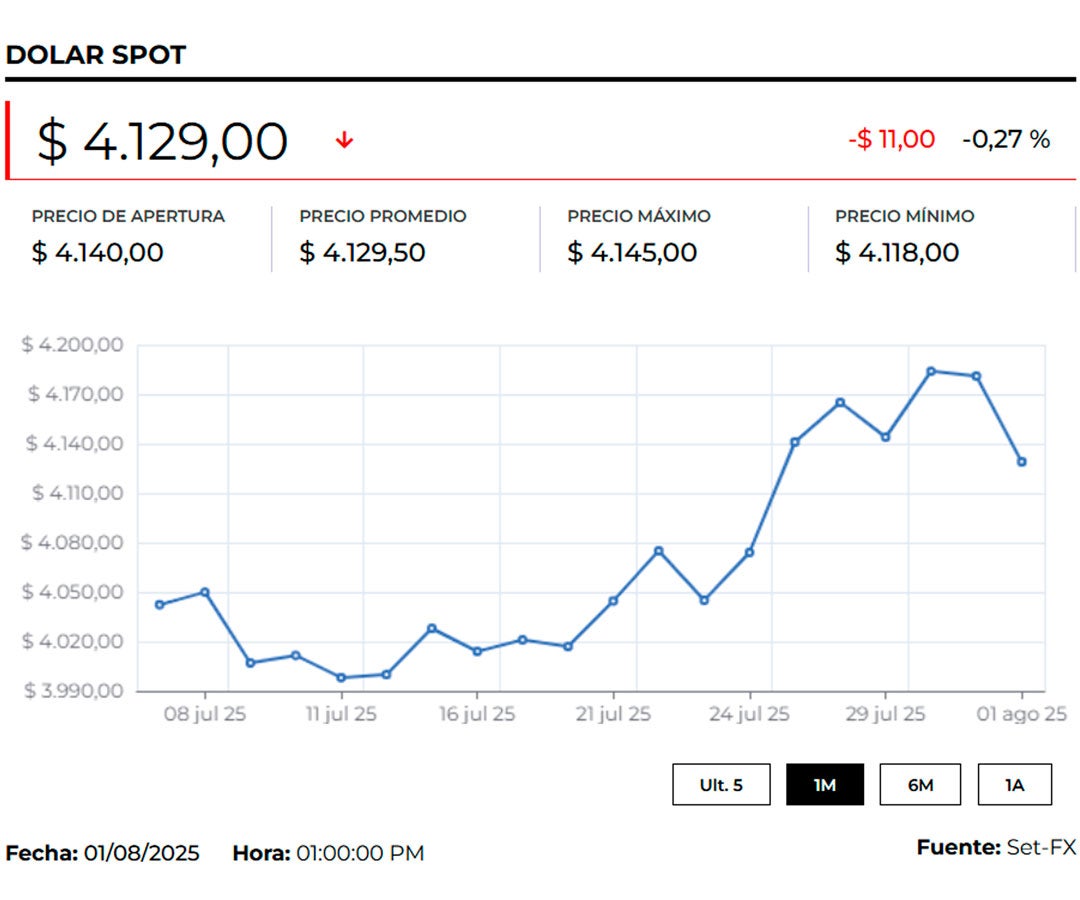
Task: Click the -0,27 % percentage change
Action: (x=1006, y=139)
